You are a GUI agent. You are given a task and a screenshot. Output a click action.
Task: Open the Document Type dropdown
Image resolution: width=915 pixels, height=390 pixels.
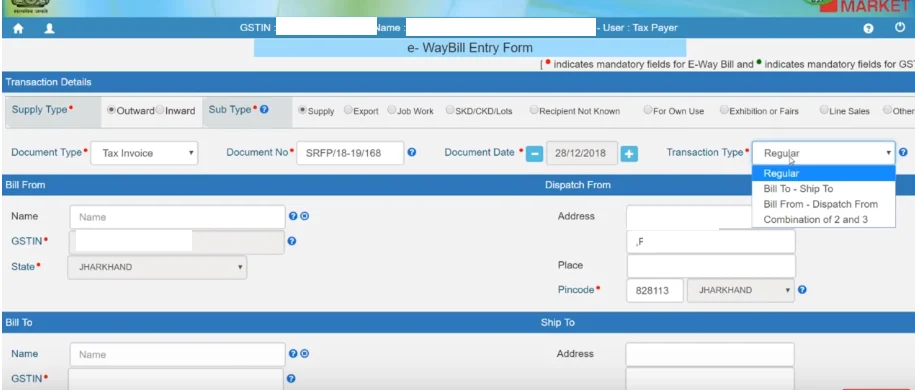(144, 153)
